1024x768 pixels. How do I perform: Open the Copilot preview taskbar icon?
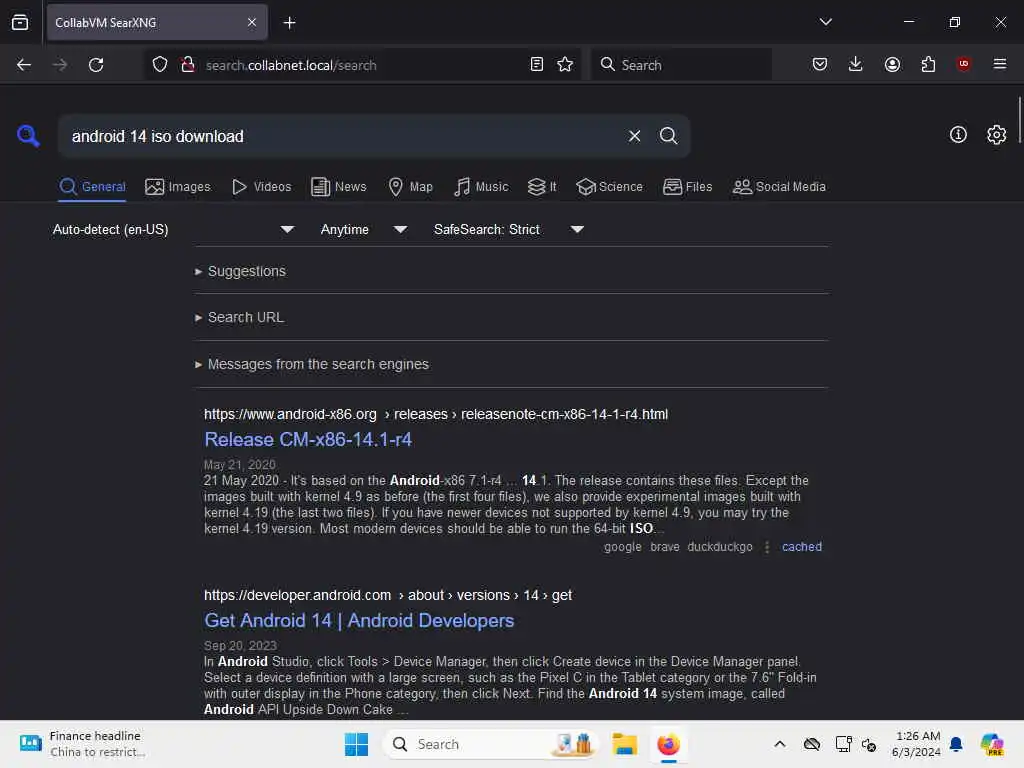[x=991, y=744]
